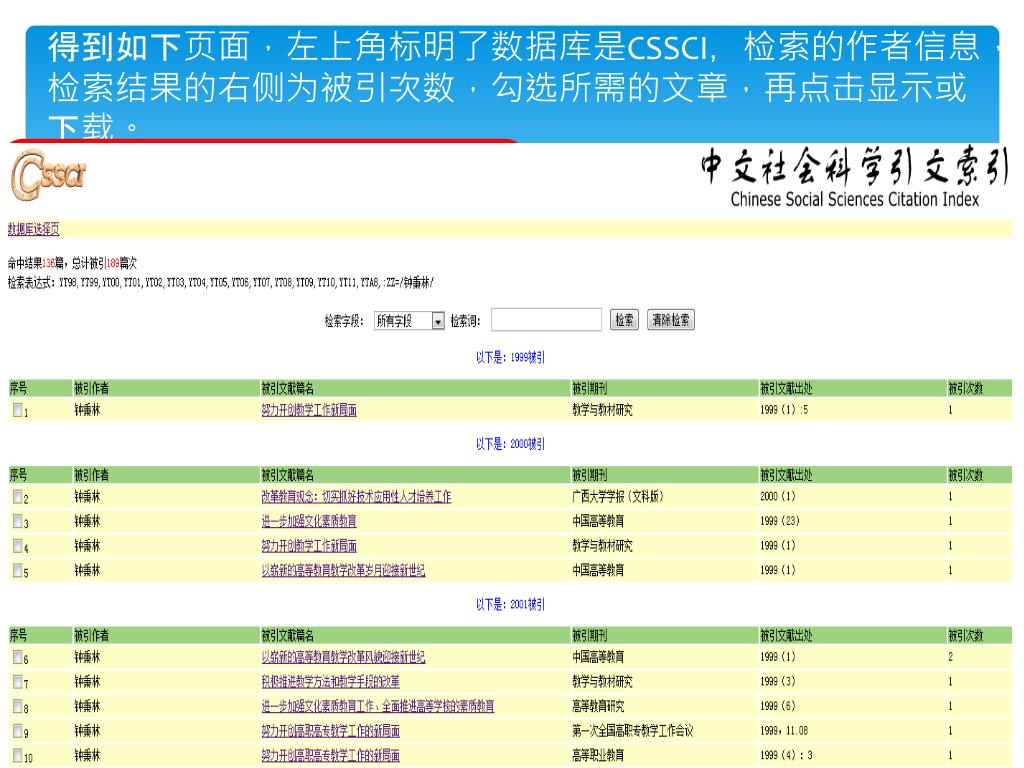Open 改革教育观念 article link in row 2

pyautogui.click(x=356, y=497)
